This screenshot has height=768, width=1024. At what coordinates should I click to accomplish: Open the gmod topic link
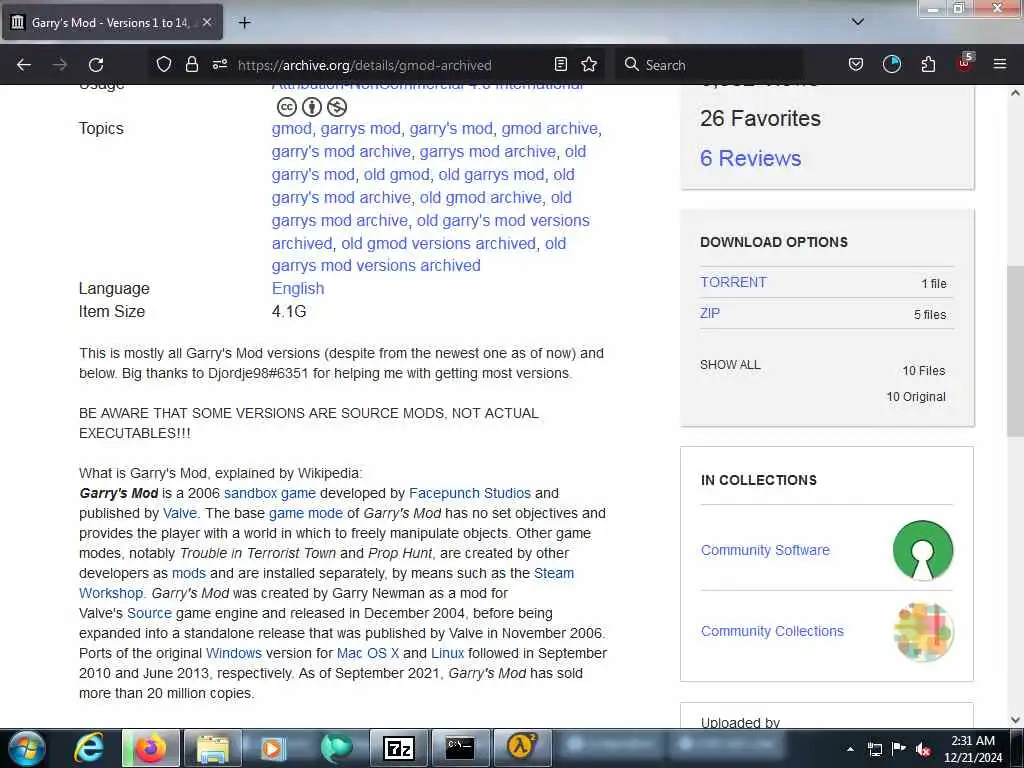tap(291, 129)
